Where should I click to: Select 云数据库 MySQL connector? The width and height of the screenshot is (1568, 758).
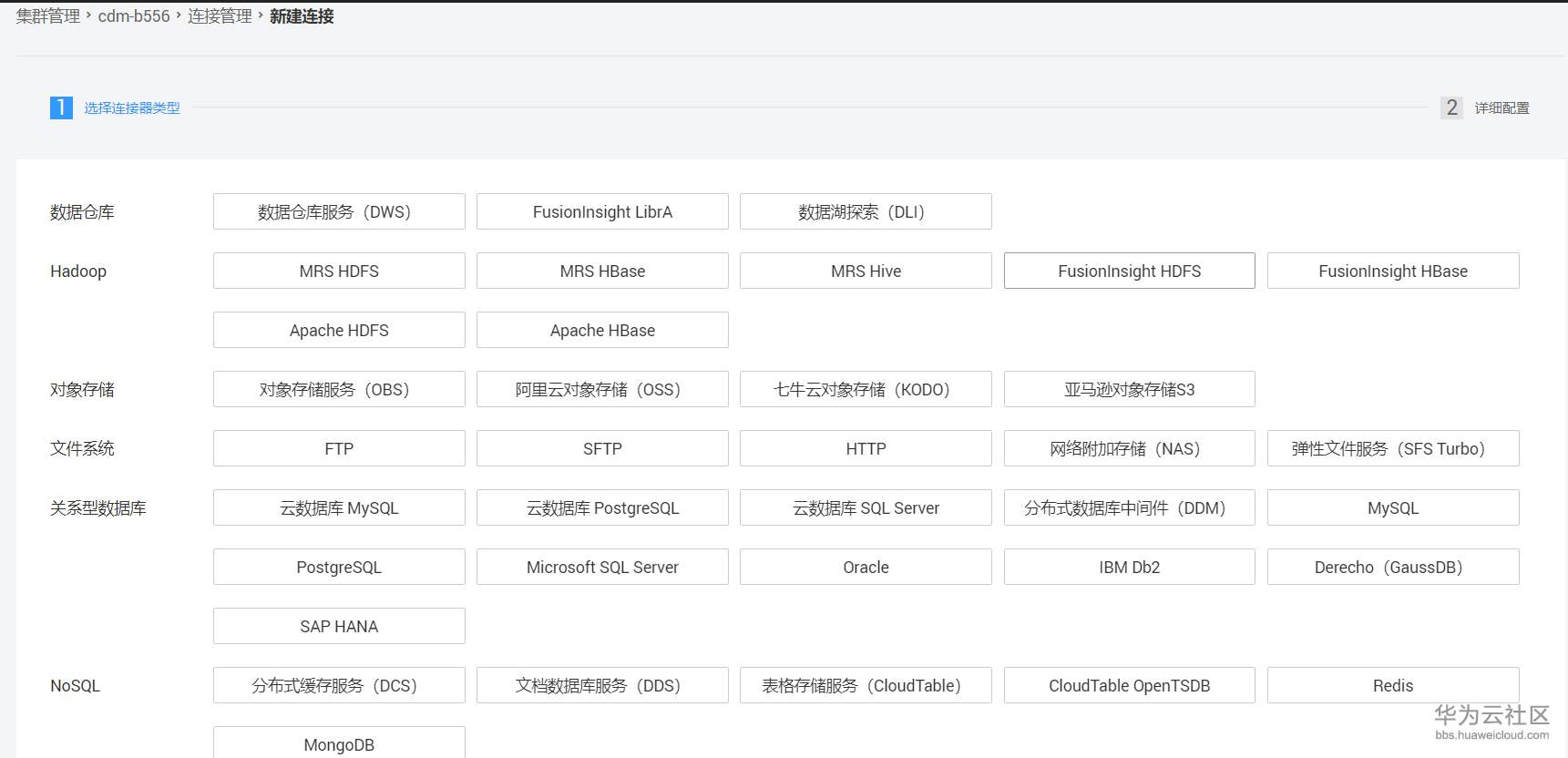click(x=339, y=507)
